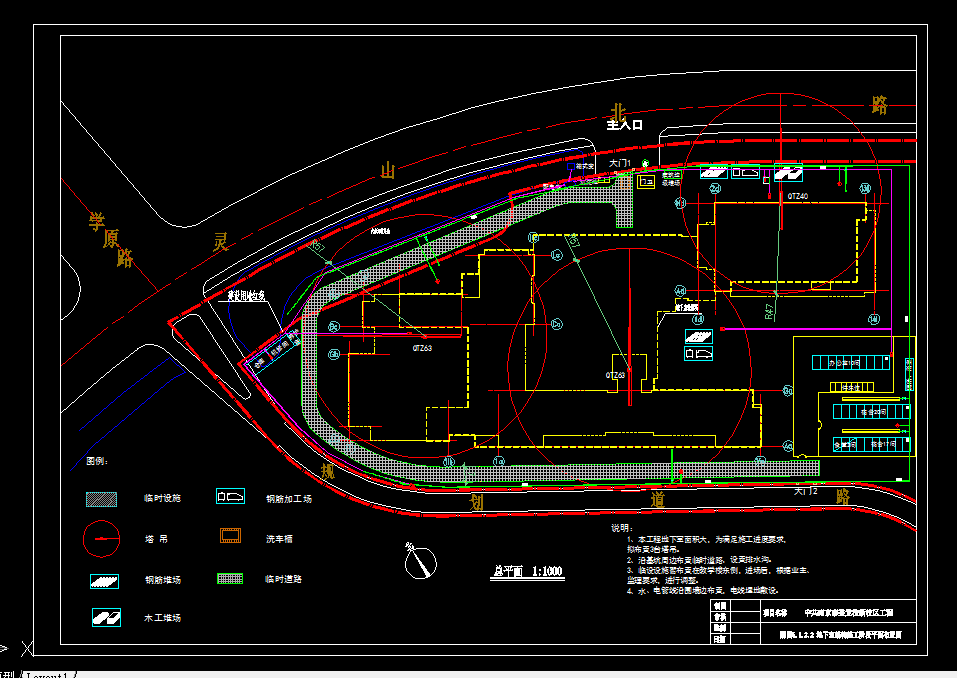Click the 木工堆场 legend text
The height and width of the screenshot is (678, 957).
162,618
